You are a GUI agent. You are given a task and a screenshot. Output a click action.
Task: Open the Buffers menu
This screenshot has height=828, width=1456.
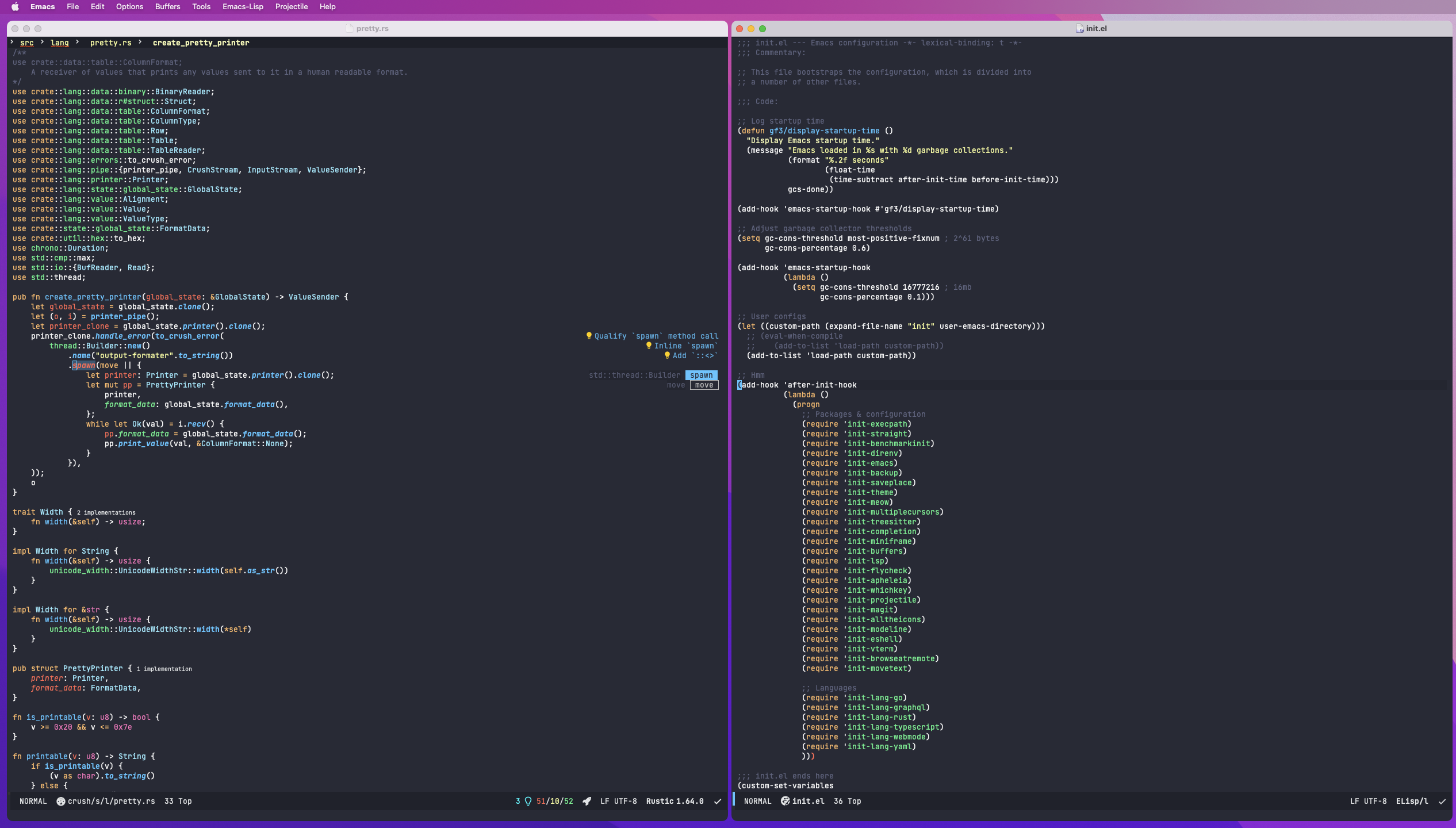[167, 7]
